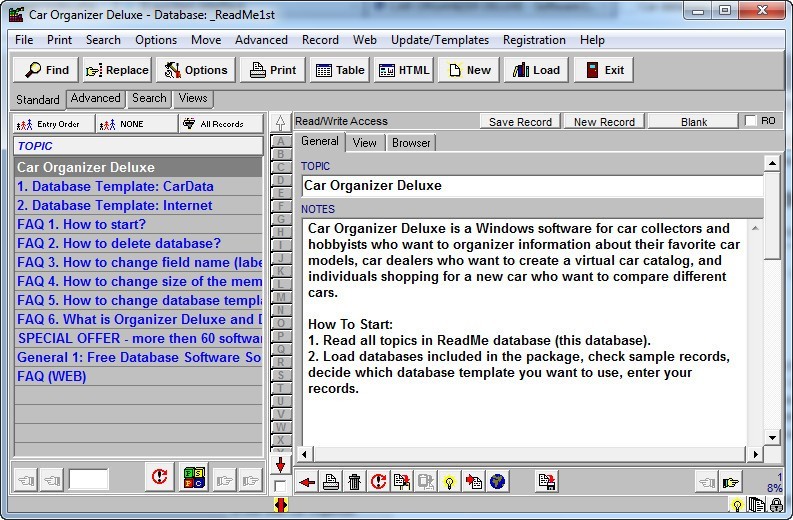Click the Entry Order sort button
Image resolution: width=793 pixels, height=520 pixels.
54,124
